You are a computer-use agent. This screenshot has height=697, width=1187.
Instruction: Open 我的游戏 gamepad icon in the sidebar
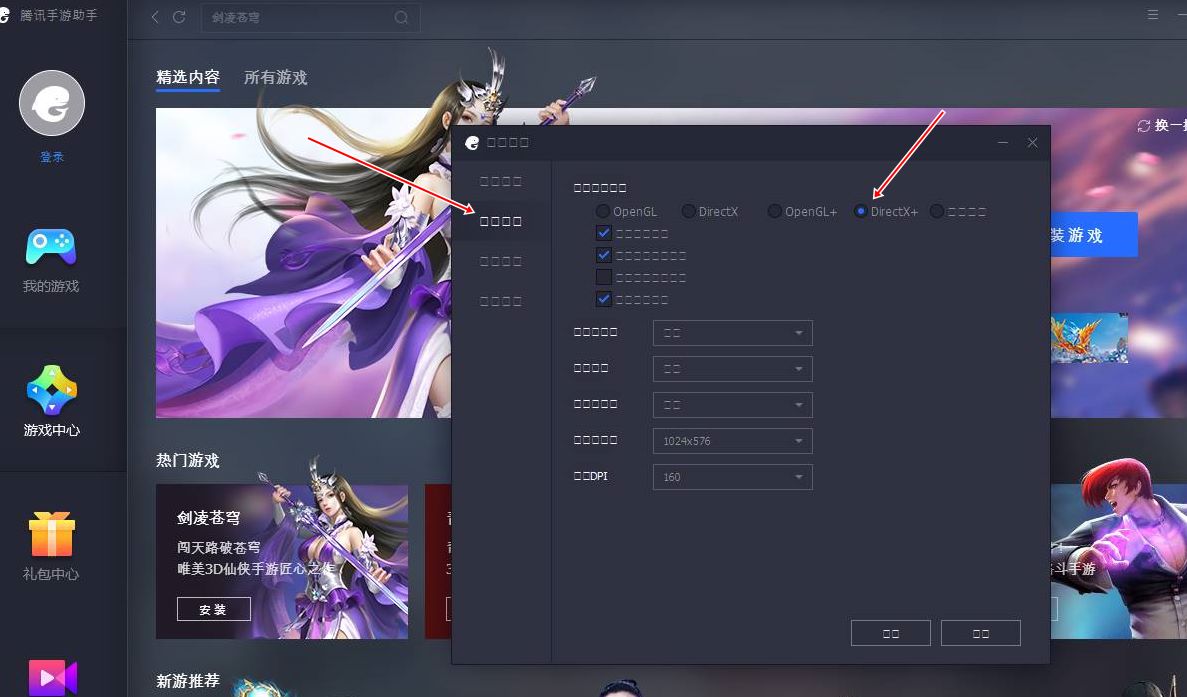(x=51, y=247)
